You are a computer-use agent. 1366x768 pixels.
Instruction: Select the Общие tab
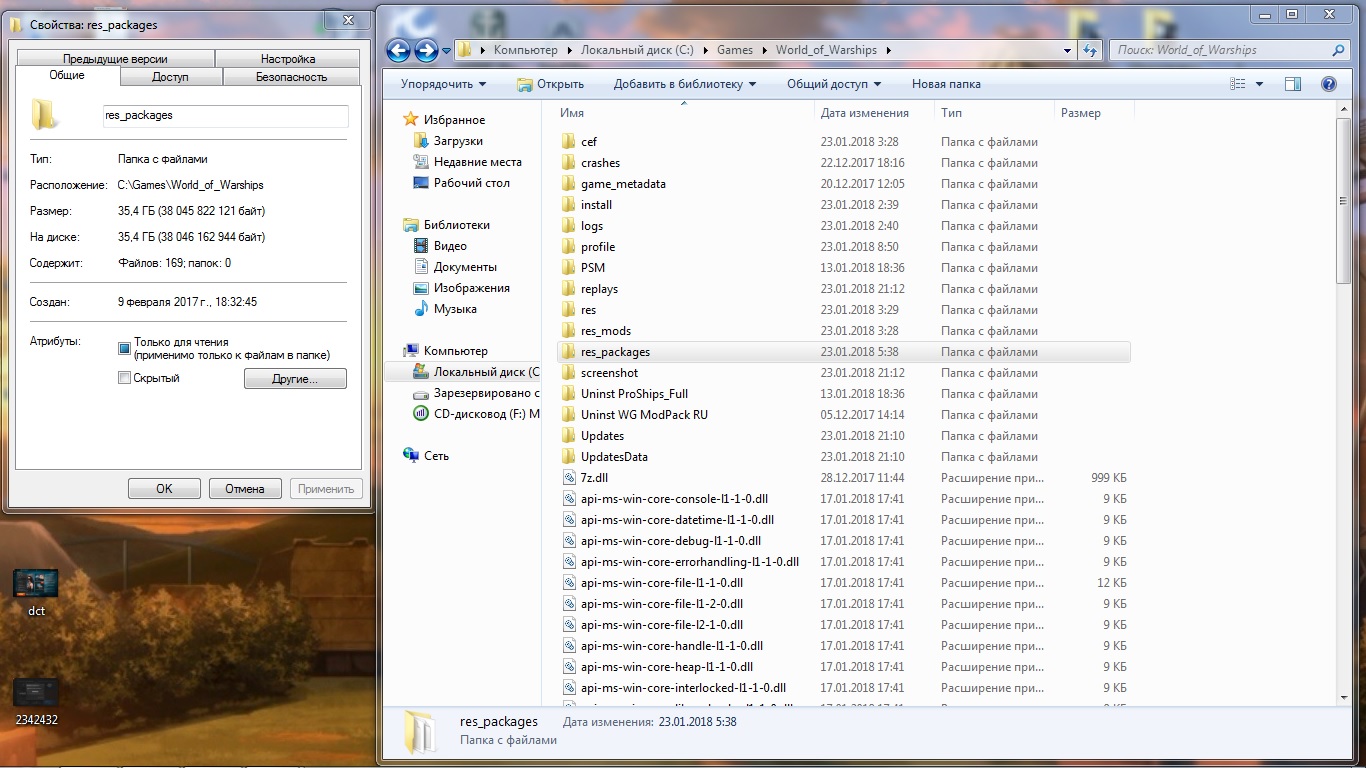pyautogui.click(x=67, y=76)
